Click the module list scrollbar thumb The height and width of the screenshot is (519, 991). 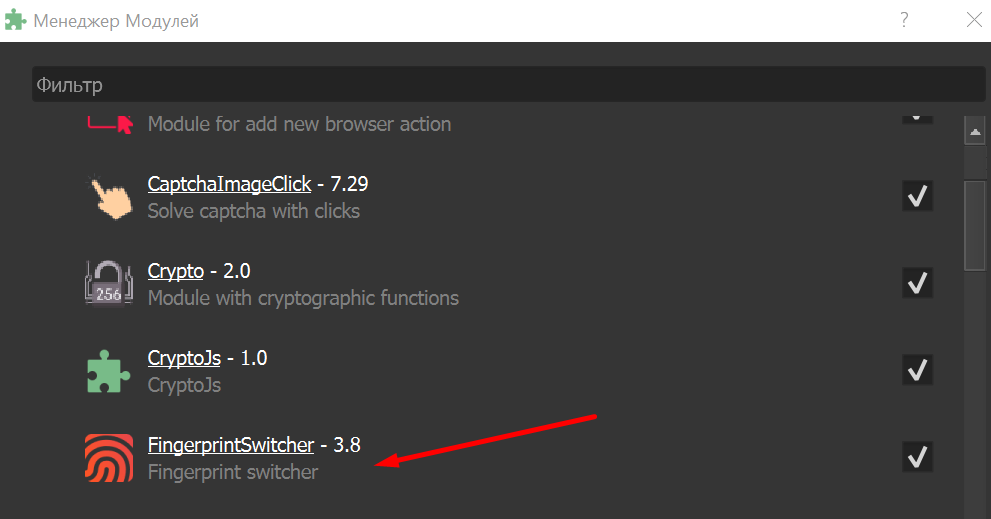(975, 225)
